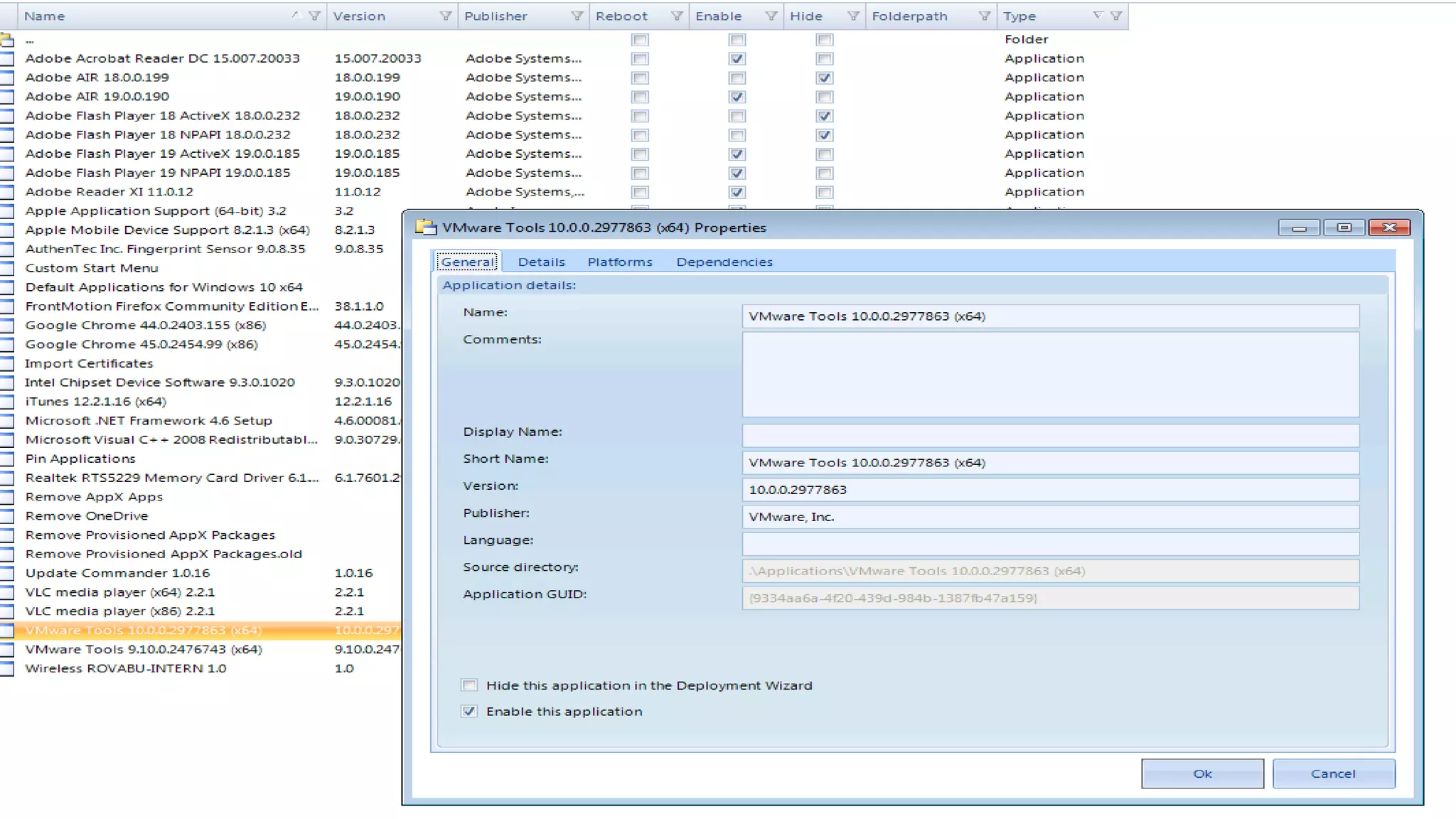This screenshot has height=819, width=1456.
Task: Select Intel Chipset Device Software row
Action: point(200,382)
